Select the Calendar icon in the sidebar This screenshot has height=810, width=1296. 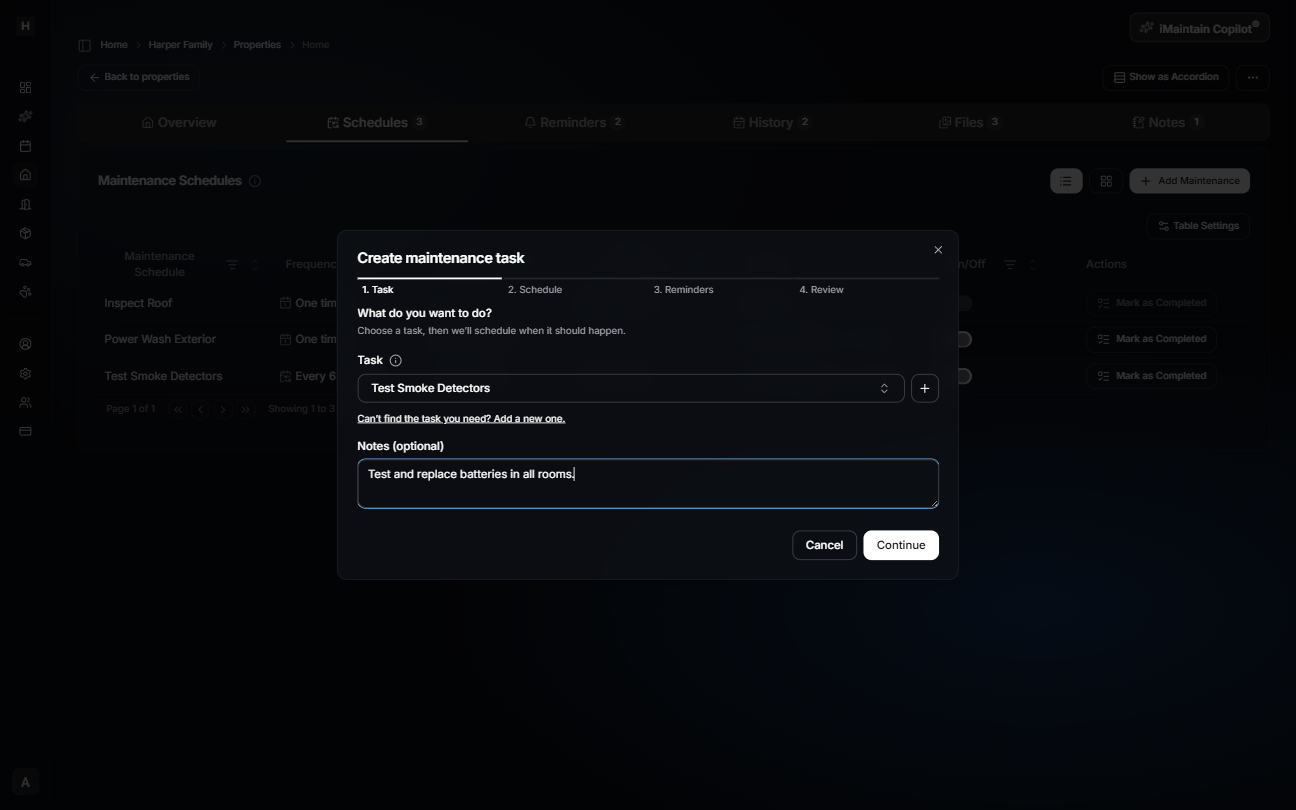click(x=25, y=145)
